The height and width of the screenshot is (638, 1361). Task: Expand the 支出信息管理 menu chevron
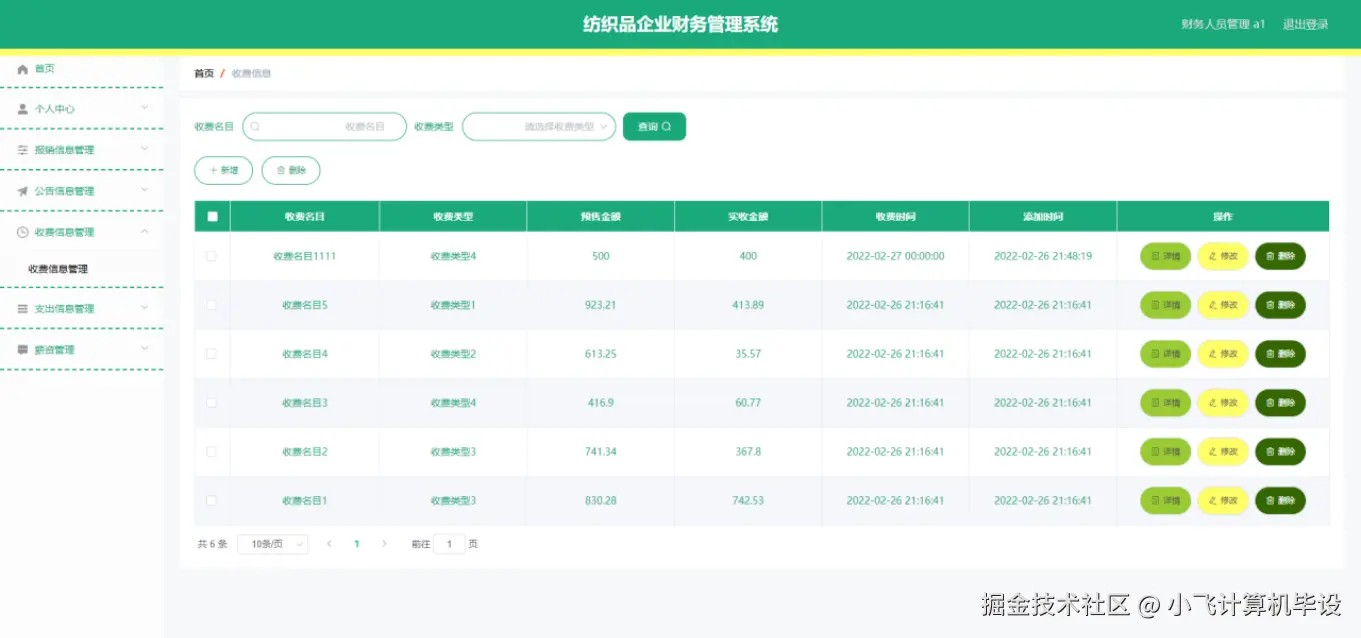(x=144, y=308)
